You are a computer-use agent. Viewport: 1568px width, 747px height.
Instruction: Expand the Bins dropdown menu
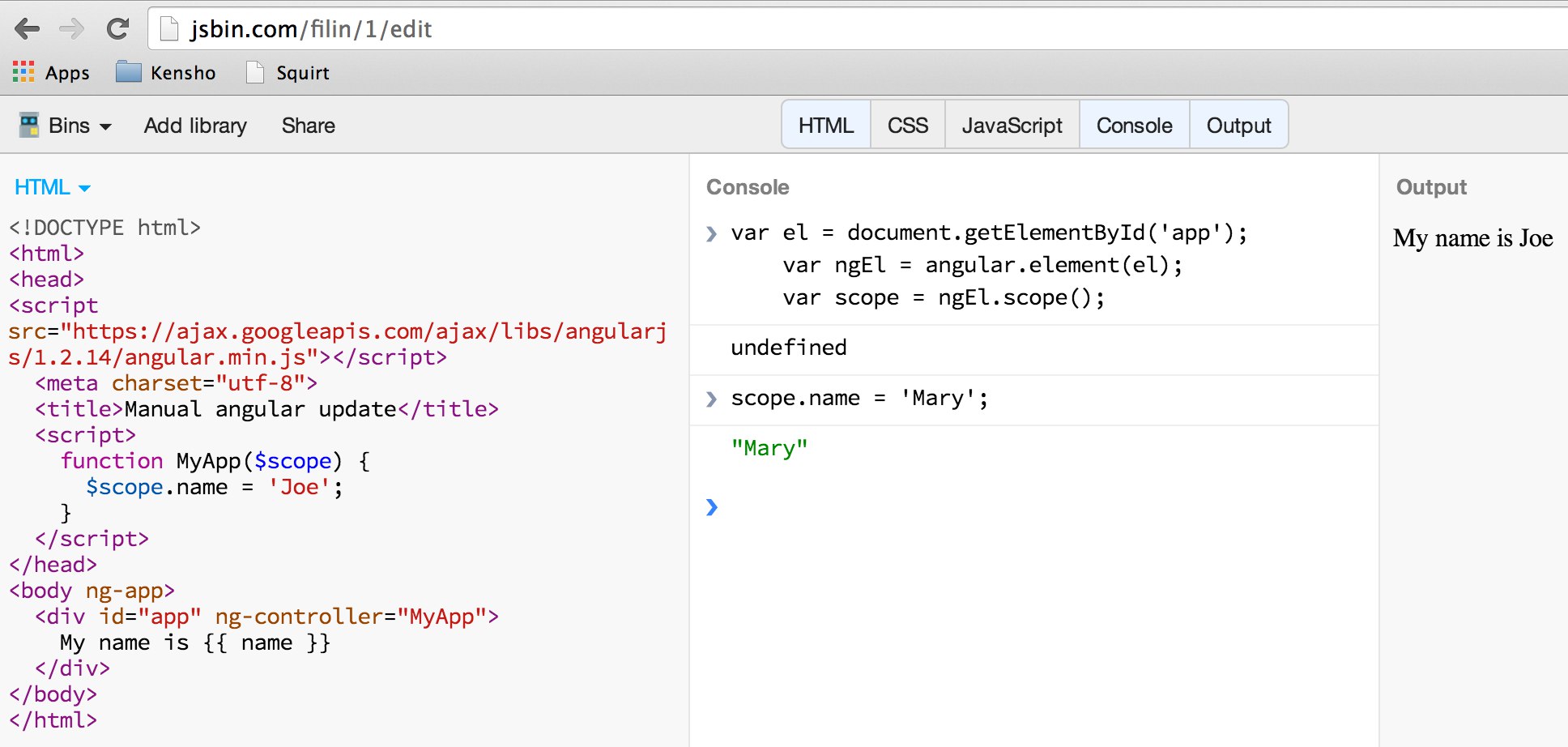pos(79,126)
